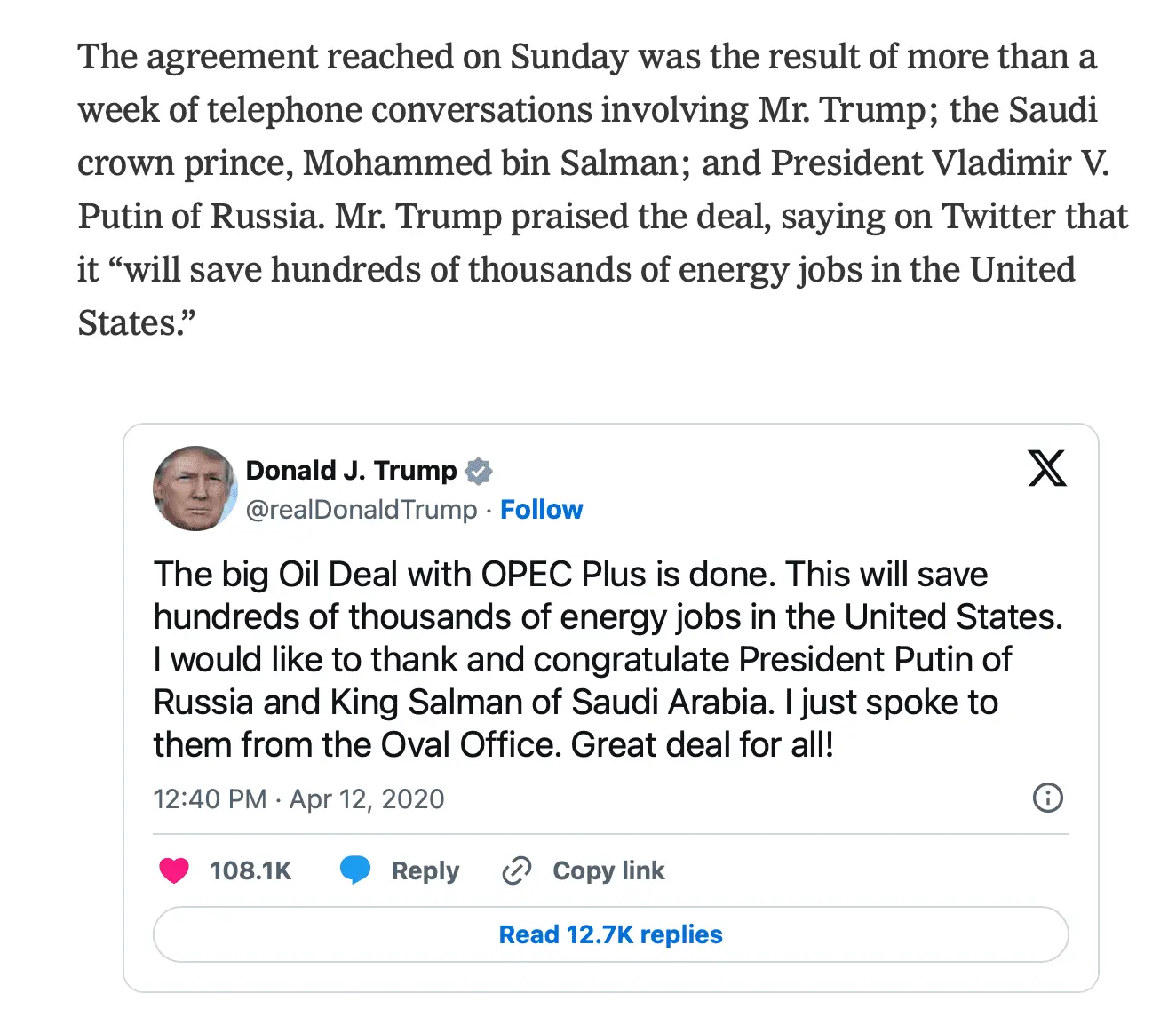This screenshot has height=1009, width=1176.
Task: Open Donald J. Trump's profile picture
Action: tap(195, 489)
